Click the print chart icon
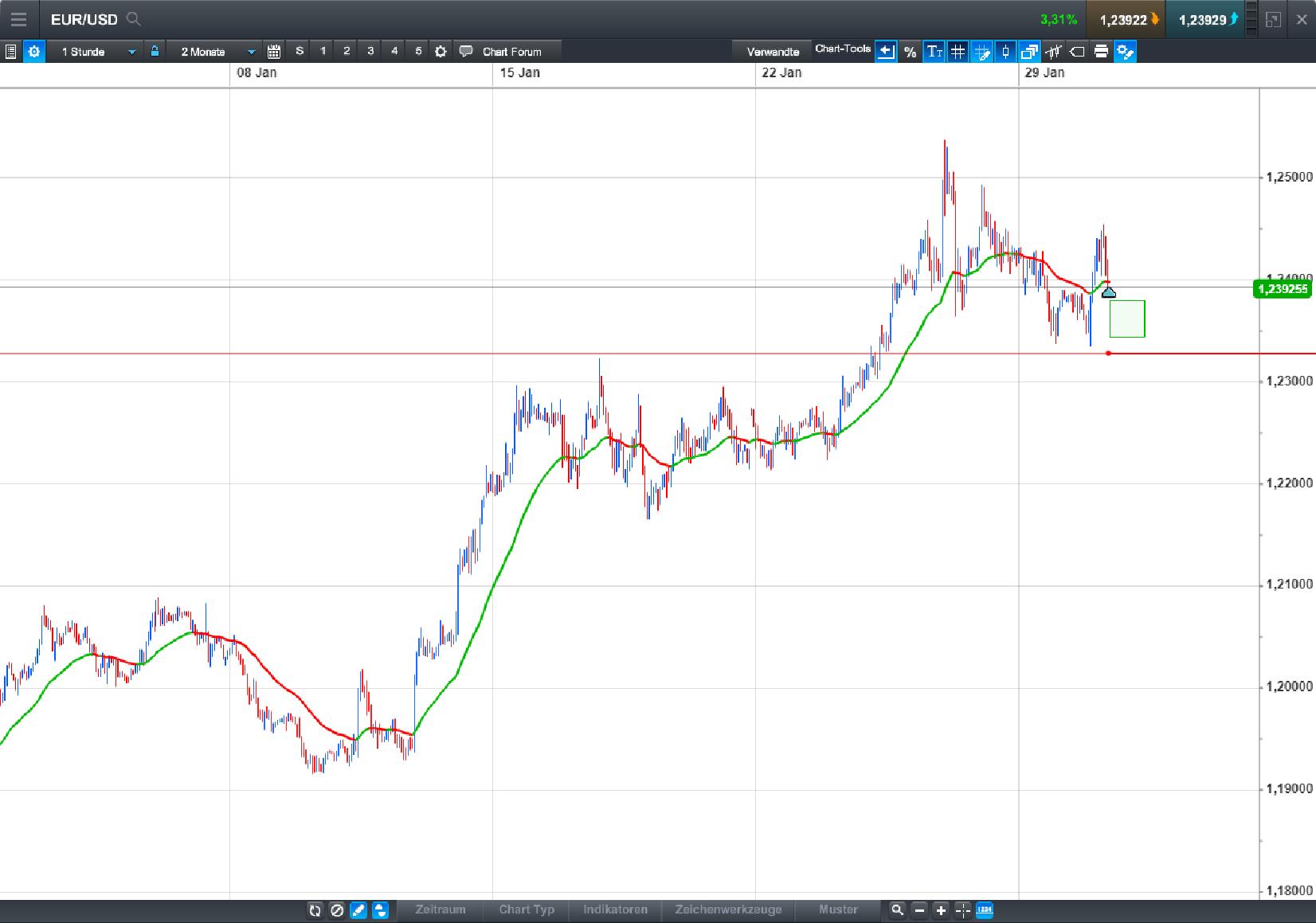1316x923 pixels. tap(1101, 51)
